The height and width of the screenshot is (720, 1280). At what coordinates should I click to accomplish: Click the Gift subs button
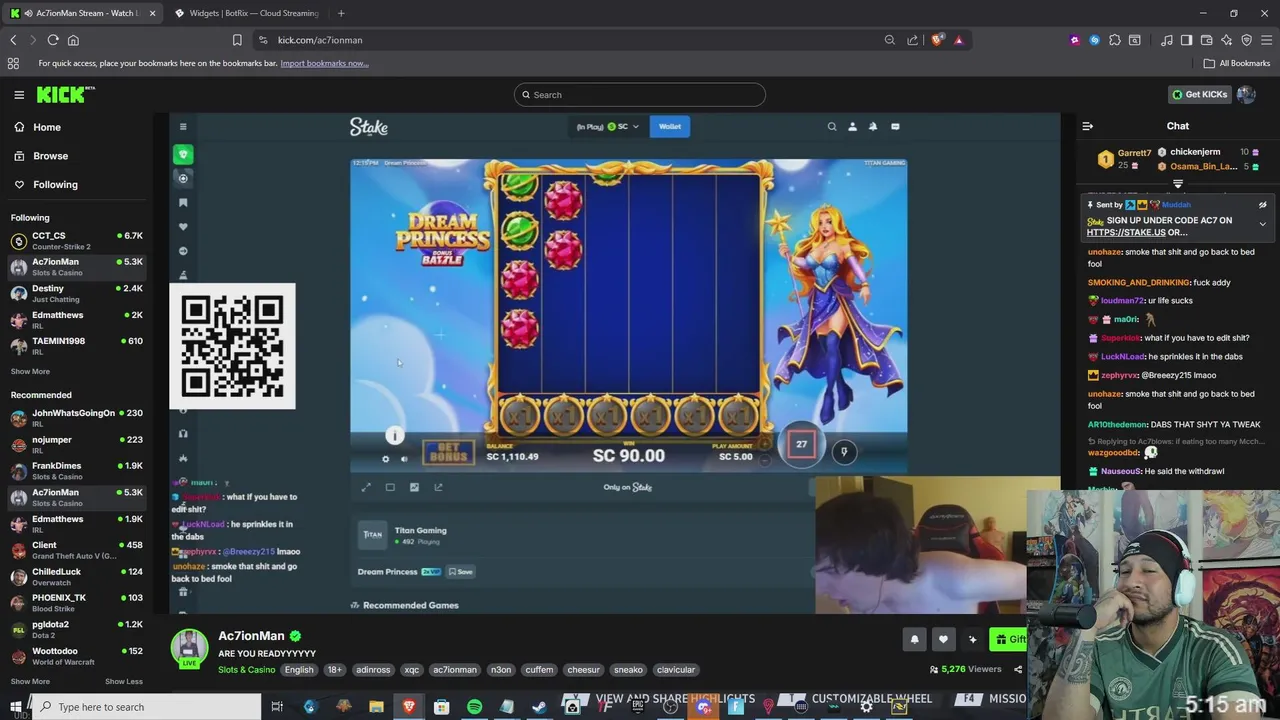click(x=1010, y=639)
